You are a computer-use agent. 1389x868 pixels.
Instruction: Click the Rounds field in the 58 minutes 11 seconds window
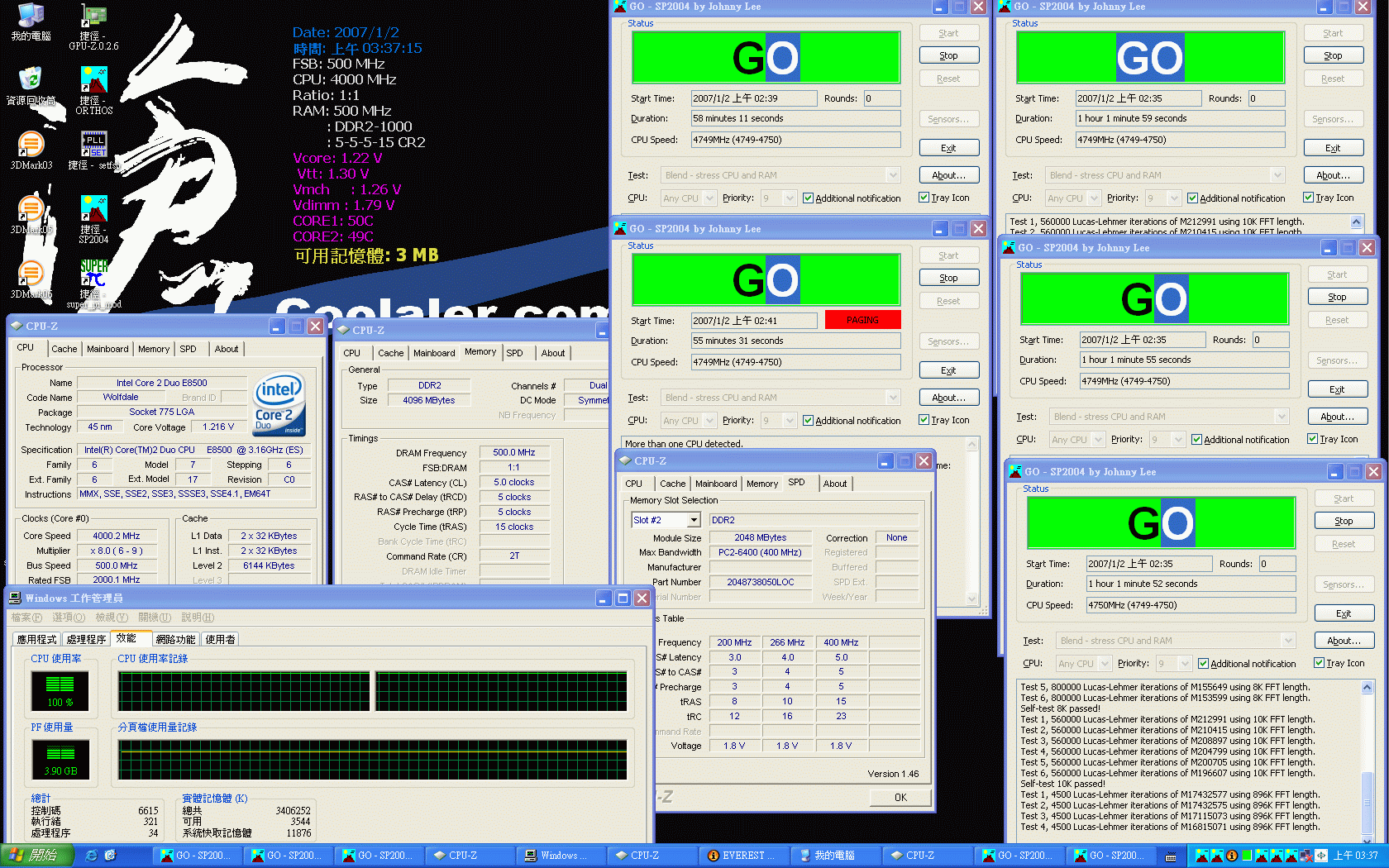coord(882,98)
